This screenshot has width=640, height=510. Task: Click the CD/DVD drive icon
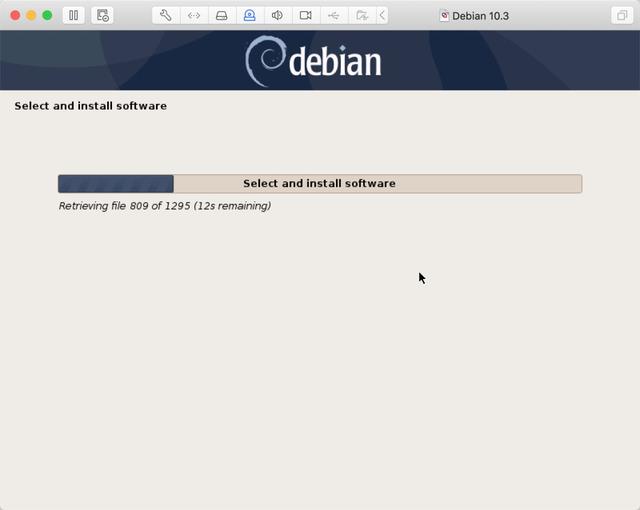[249, 16]
